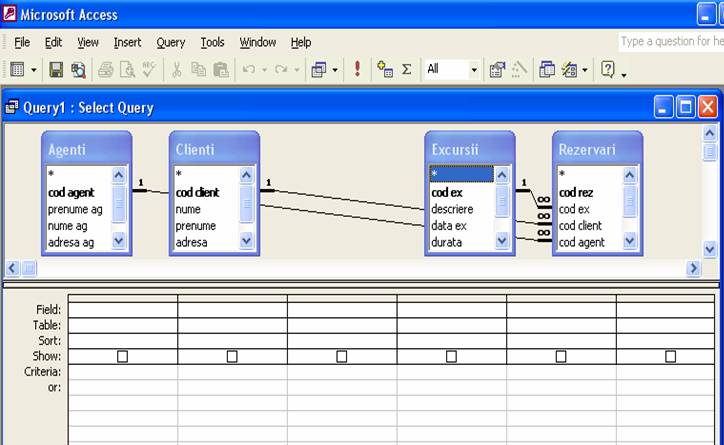724x445 pixels.
Task: Run the query with the exclamation icon
Action: 357,70
